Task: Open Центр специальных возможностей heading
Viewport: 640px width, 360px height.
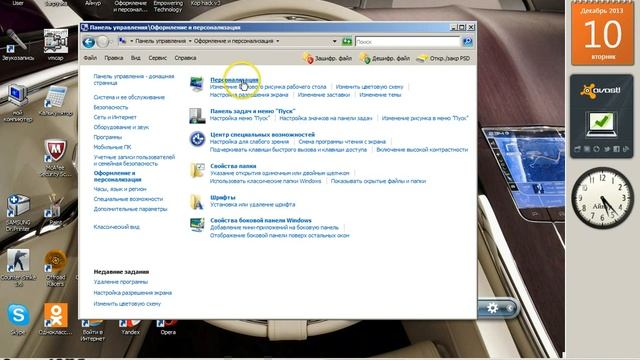Action: (262, 134)
